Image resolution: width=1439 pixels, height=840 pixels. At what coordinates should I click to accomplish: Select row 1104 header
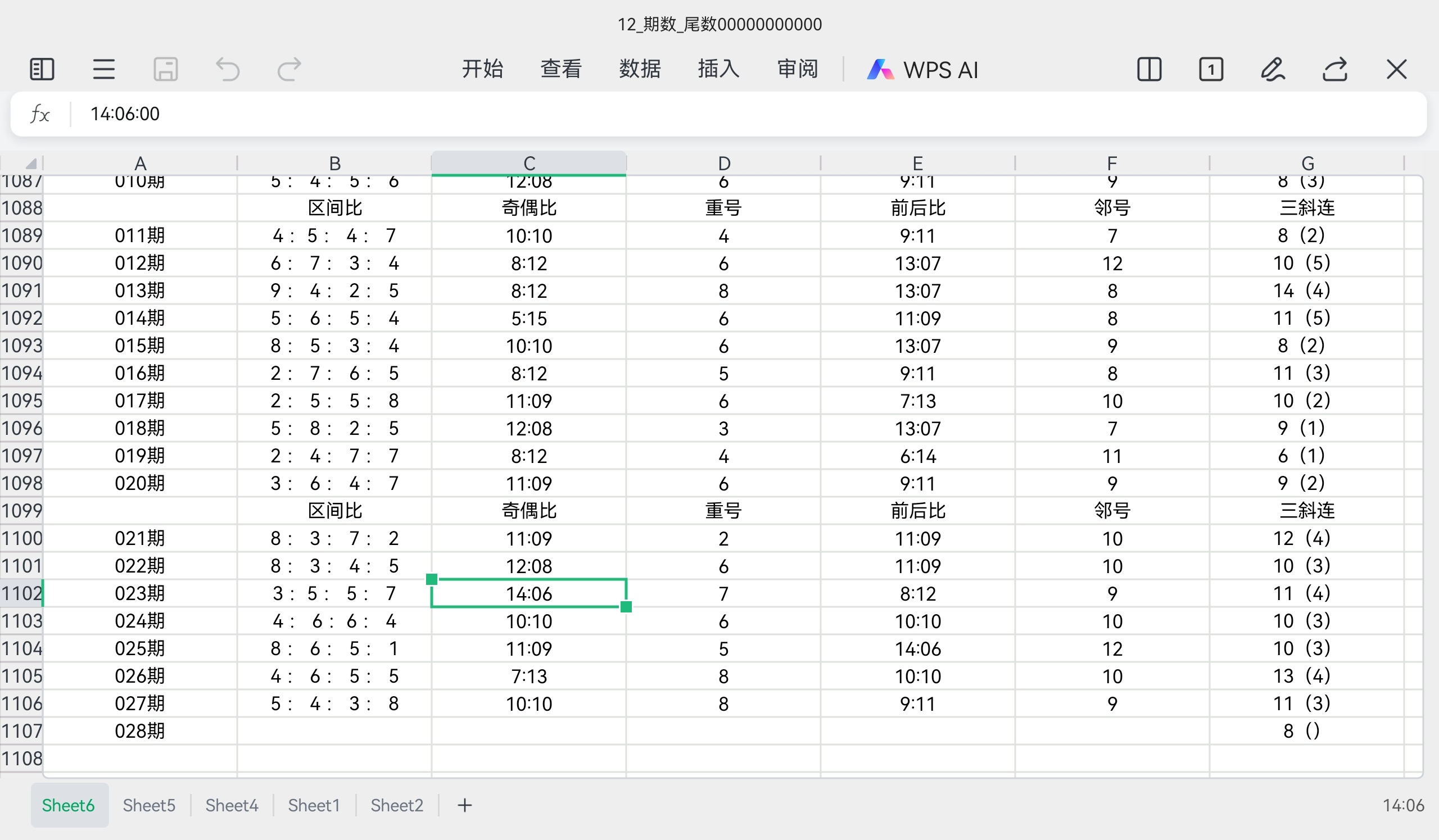pos(22,648)
